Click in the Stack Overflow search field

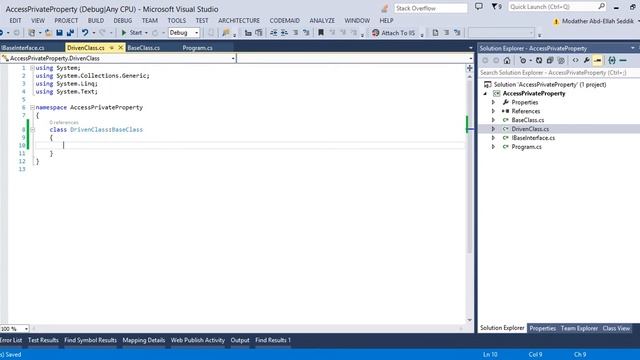[431, 8]
